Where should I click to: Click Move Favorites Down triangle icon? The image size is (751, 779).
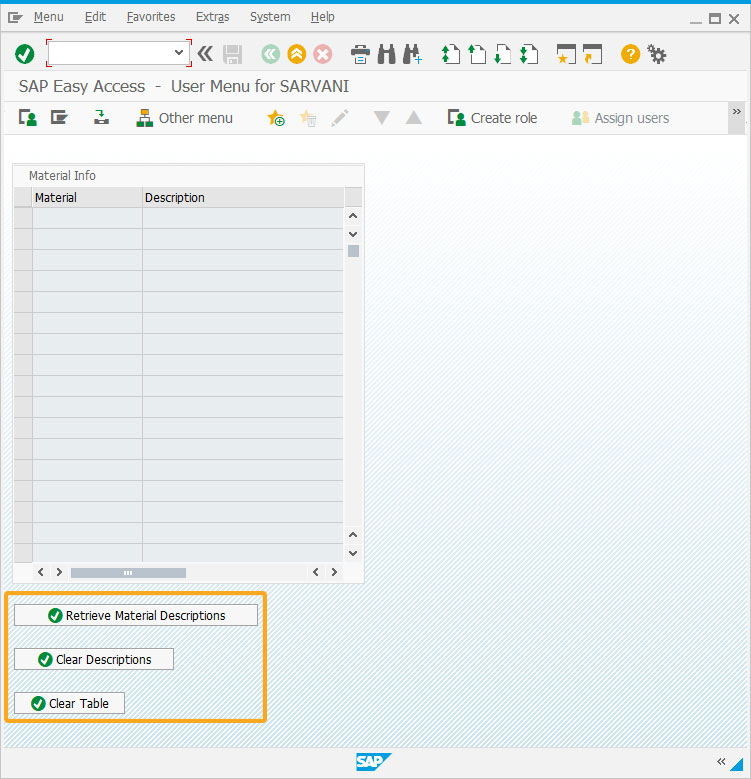pos(381,118)
